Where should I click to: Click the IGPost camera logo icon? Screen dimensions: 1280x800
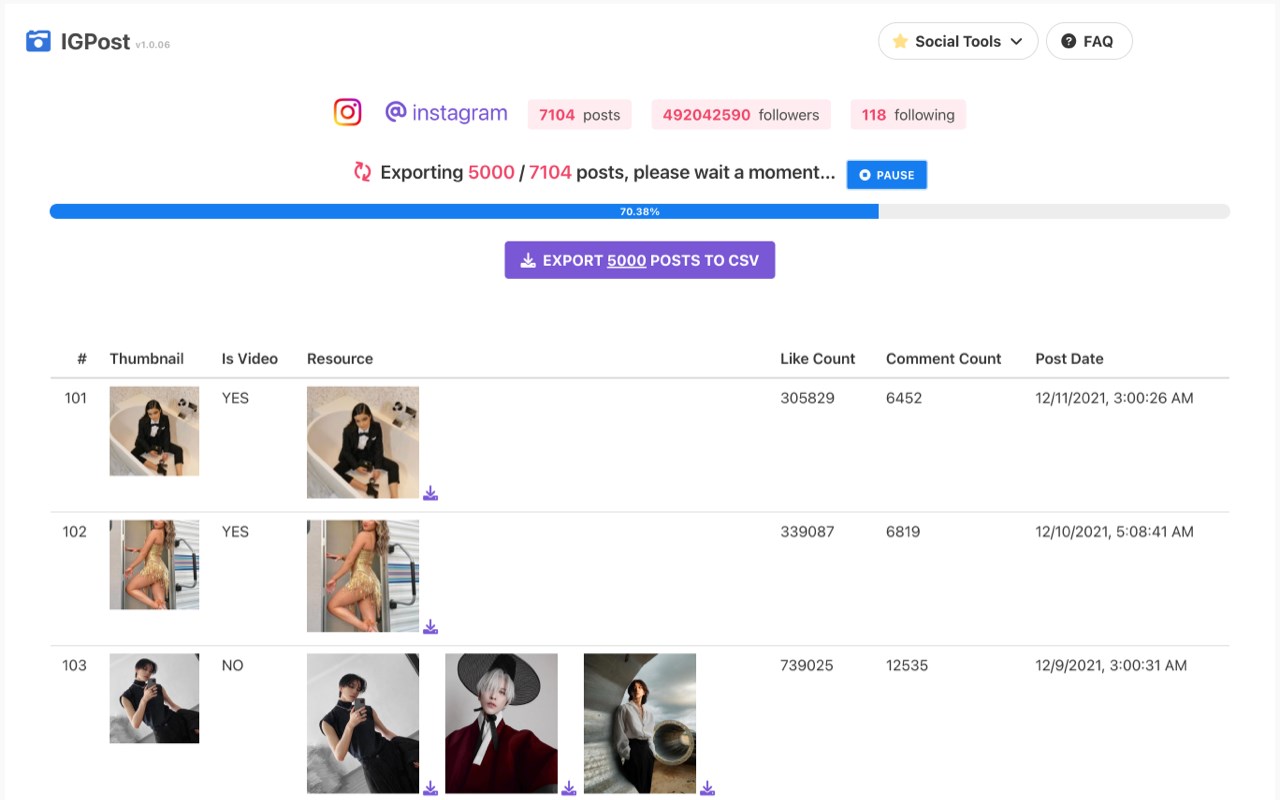click(38, 41)
